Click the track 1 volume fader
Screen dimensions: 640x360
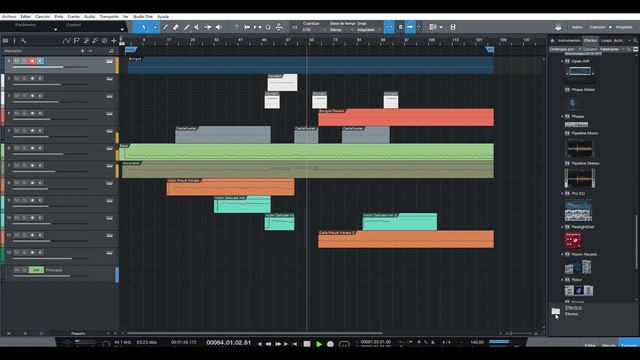pos(51,67)
